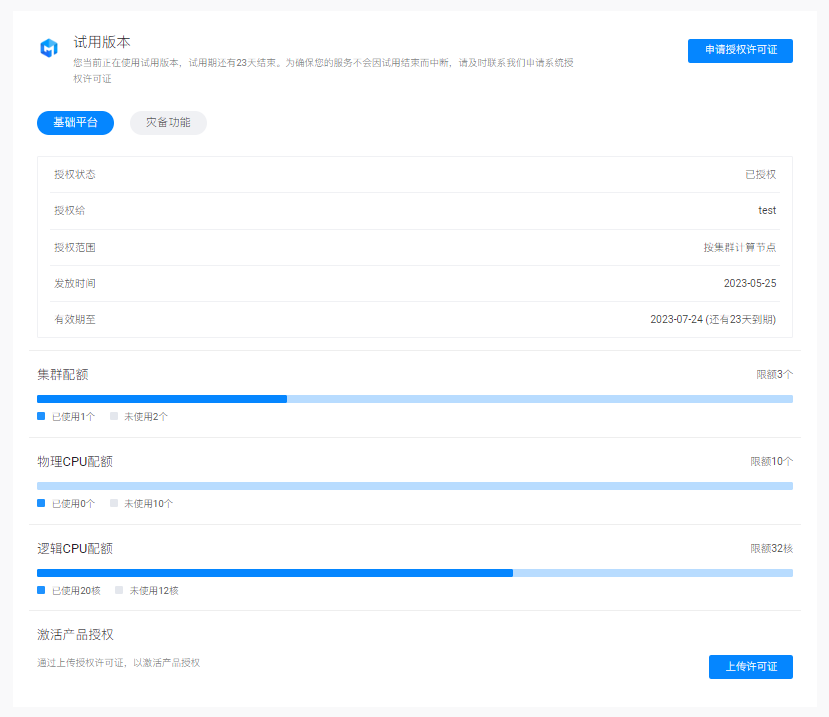The width and height of the screenshot is (829, 717).
Task: Select the 授权状态 row
Action: coord(414,174)
